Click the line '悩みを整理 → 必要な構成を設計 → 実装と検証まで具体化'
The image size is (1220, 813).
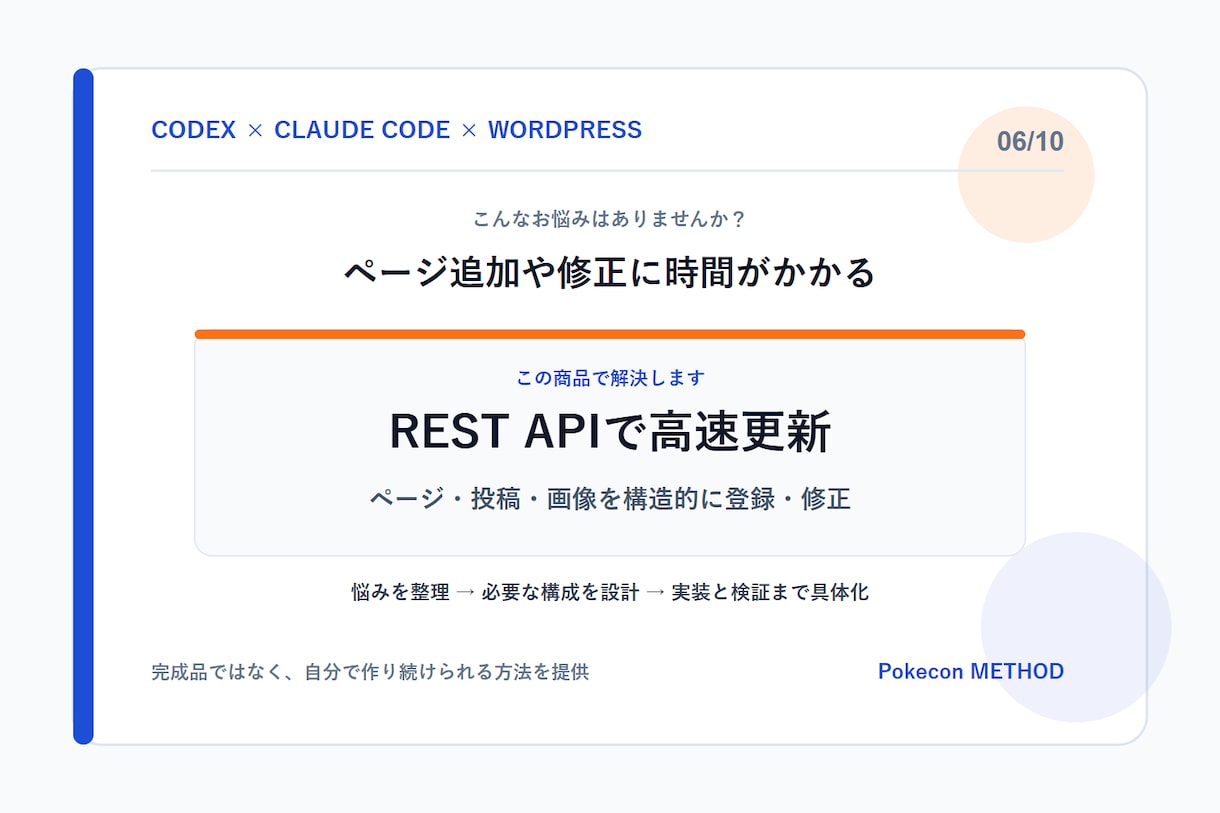click(610, 592)
